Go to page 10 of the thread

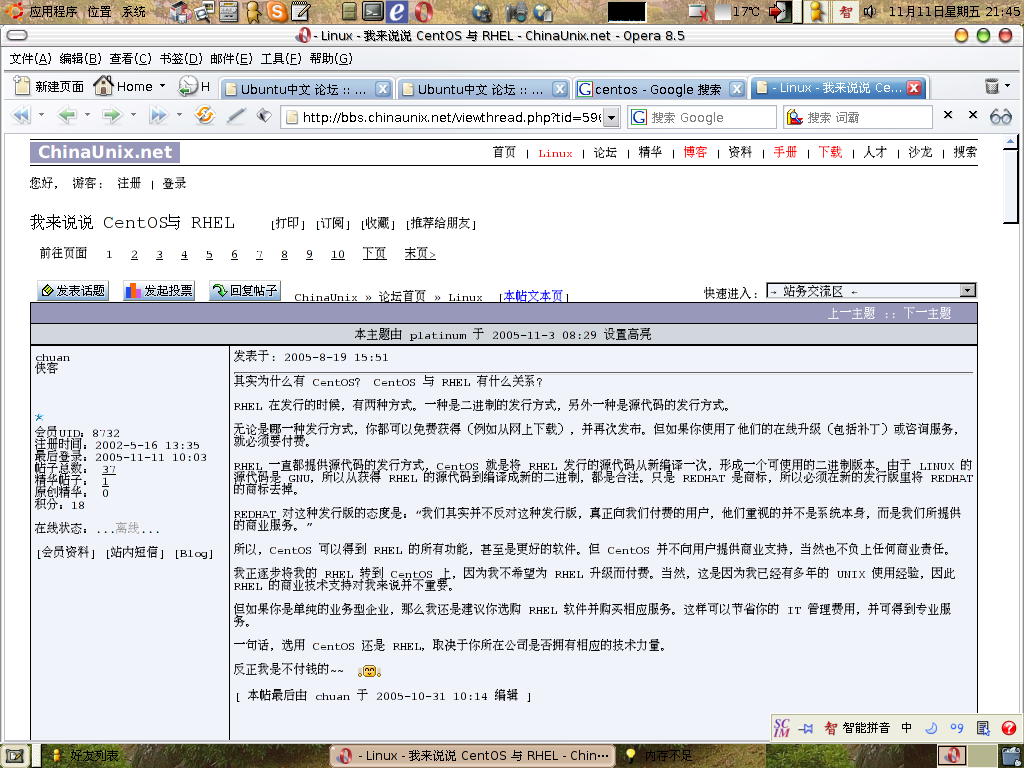(338, 254)
